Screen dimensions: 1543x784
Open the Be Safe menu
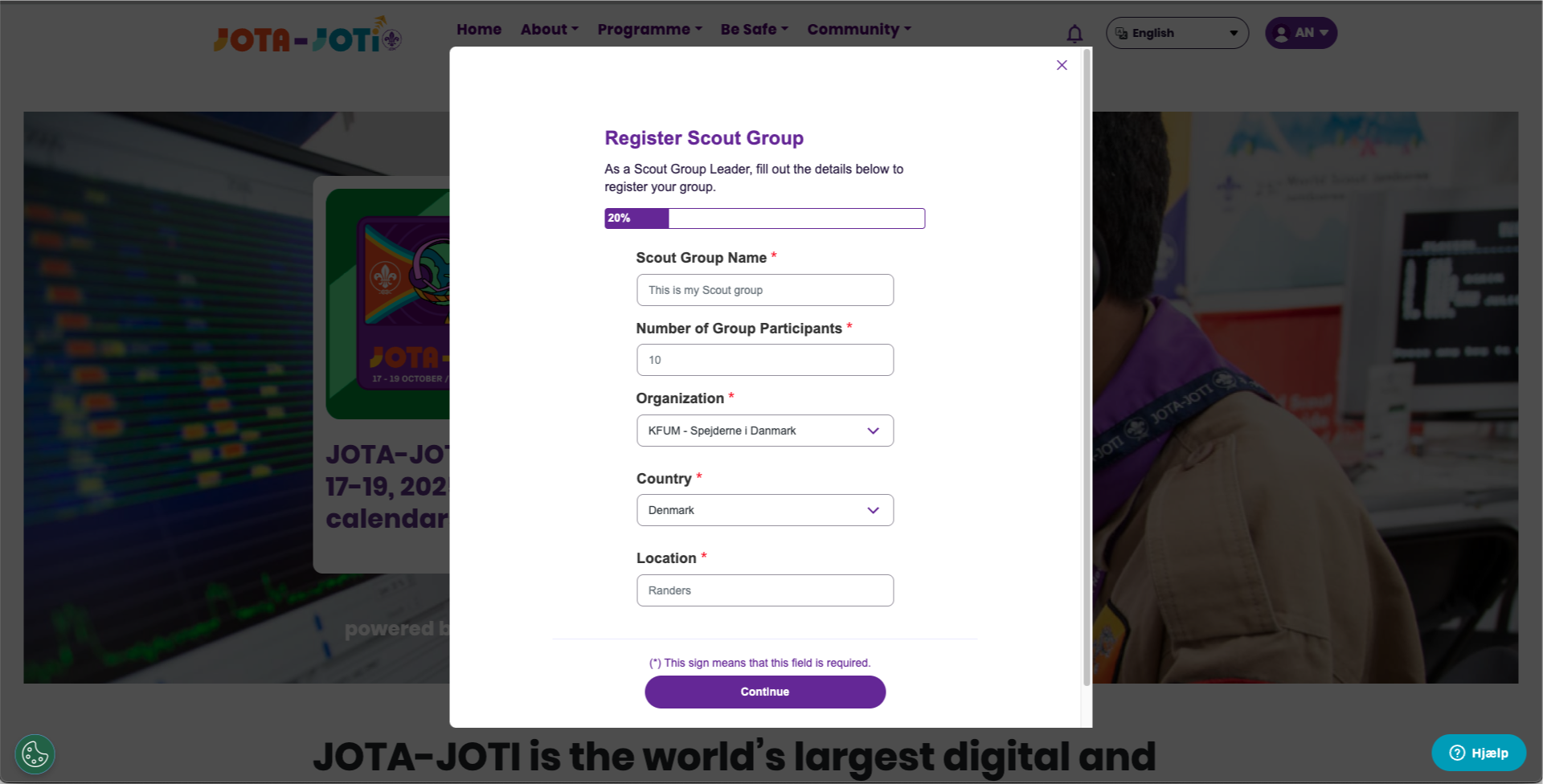click(755, 29)
